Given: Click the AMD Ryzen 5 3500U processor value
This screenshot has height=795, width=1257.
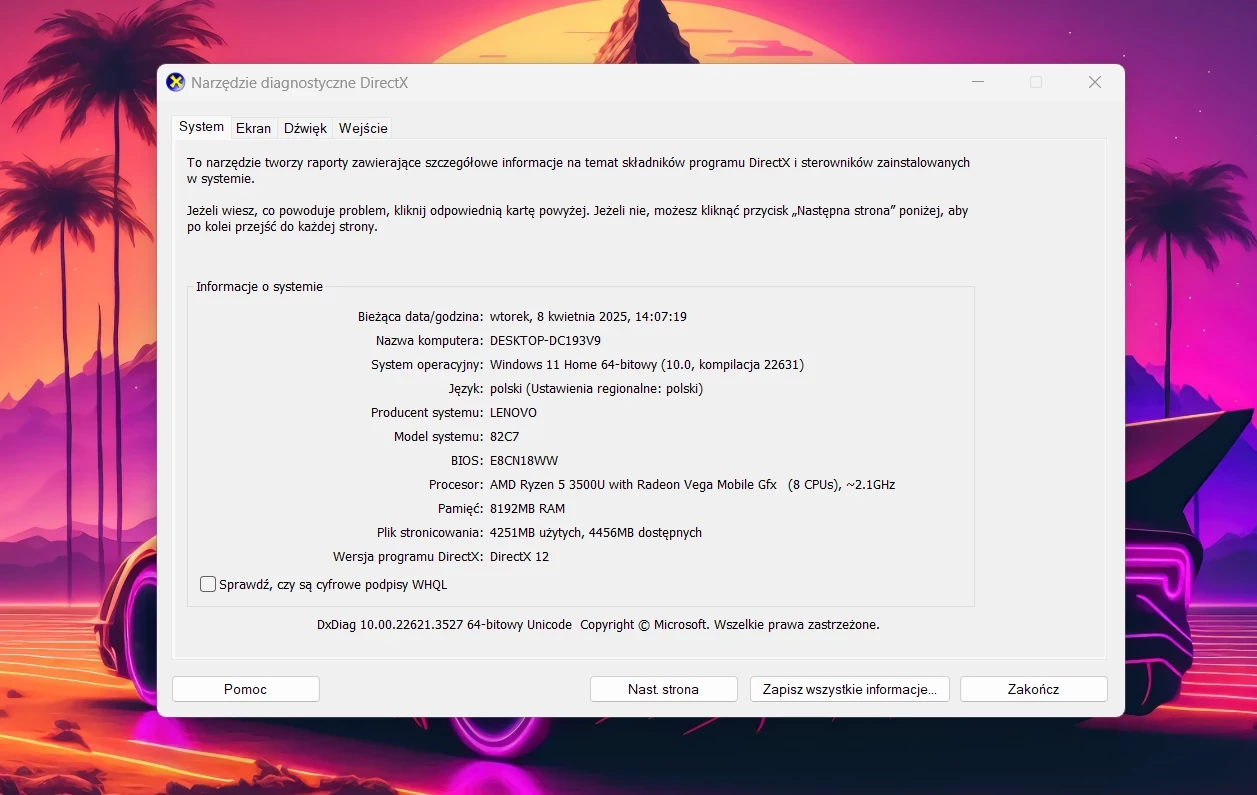Looking at the screenshot, I should point(692,485).
